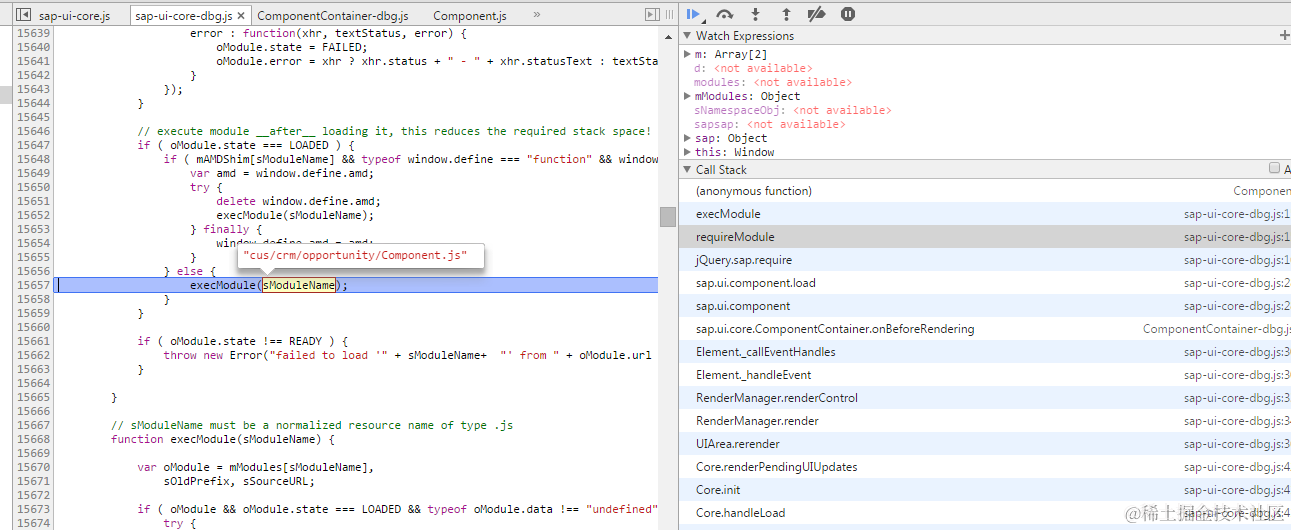Click the function execModule declaration line
This screenshot has height=530, width=1291.
(x=222, y=439)
